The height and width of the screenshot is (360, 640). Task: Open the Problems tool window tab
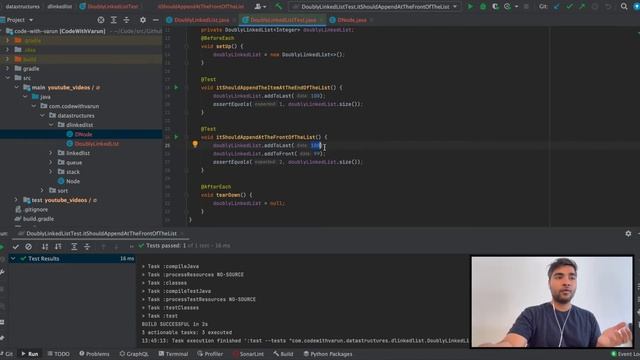coord(94,354)
